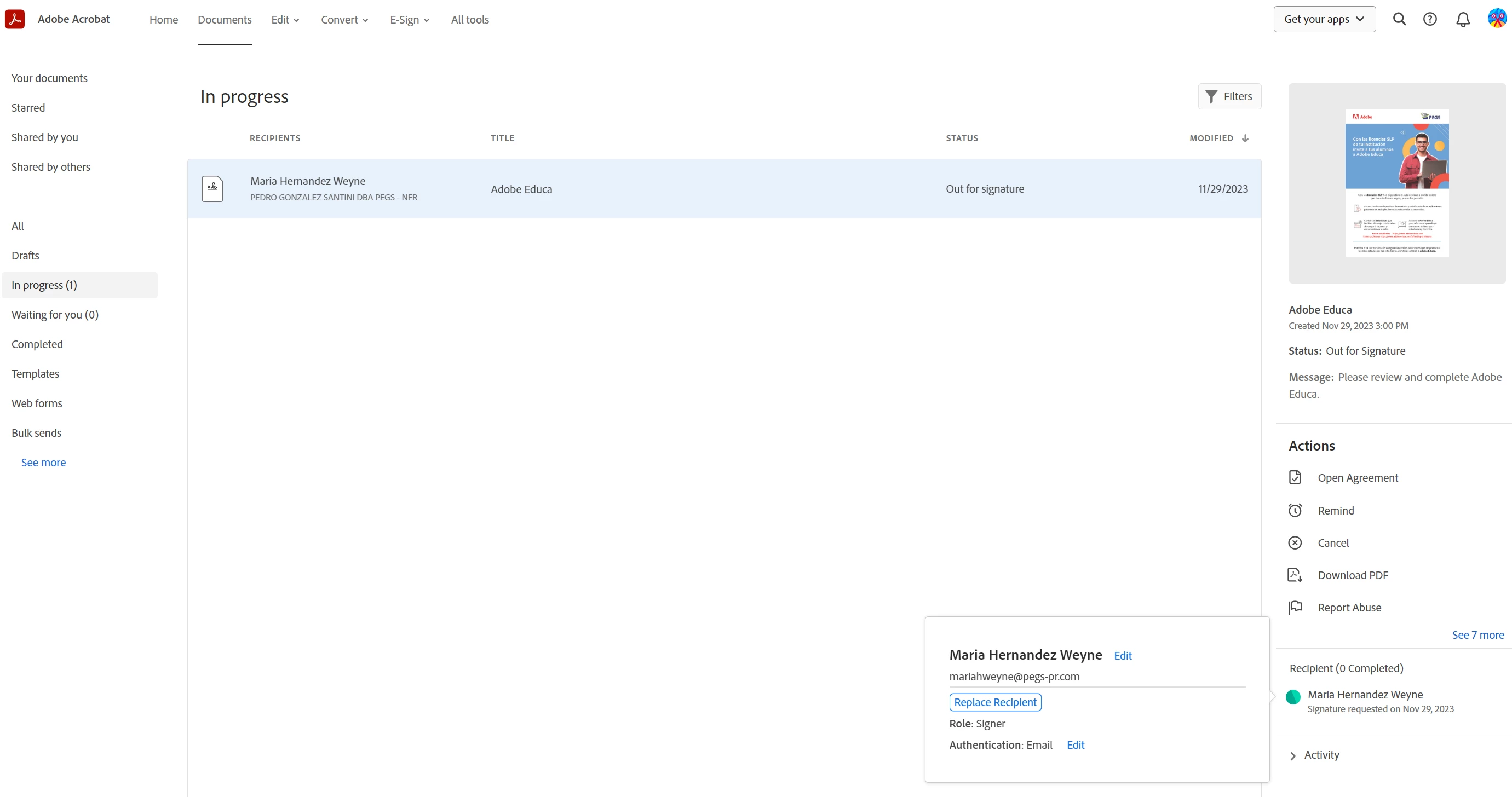Open the user profile avatar
Image resolution: width=1512 pixels, height=797 pixels.
pyautogui.click(x=1496, y=19)
